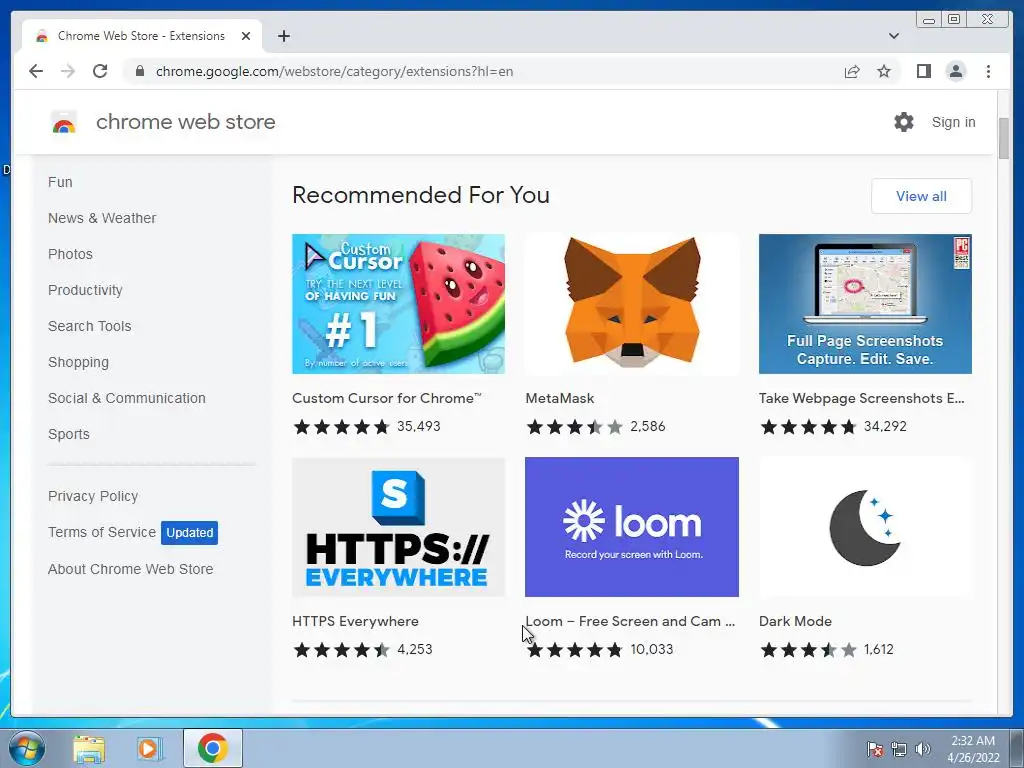Select Social & Communication category

pos(127,398)
